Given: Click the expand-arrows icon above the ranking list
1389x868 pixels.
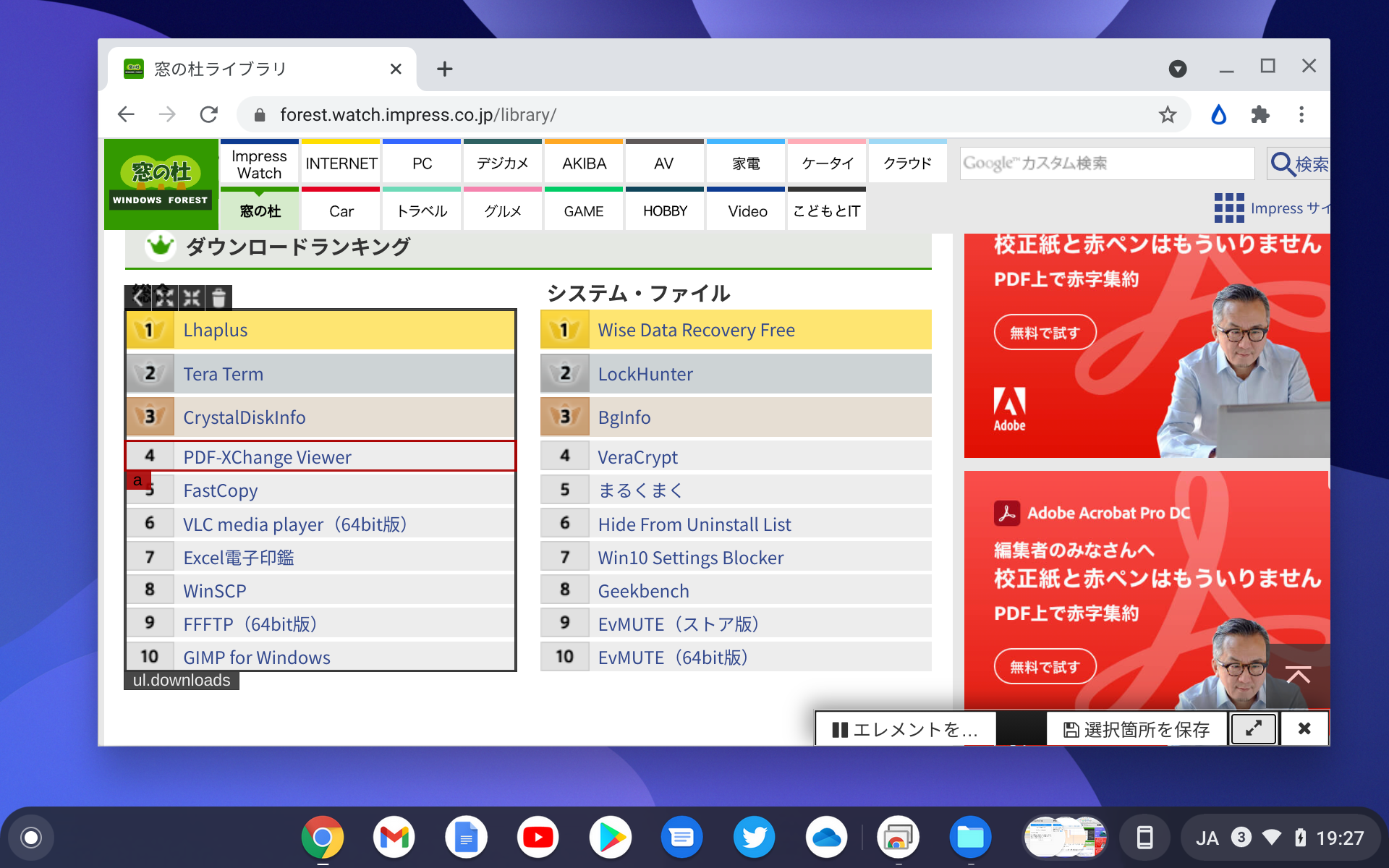Looking at the screenshot, I should pyautogui.click(x=164, y=297).
